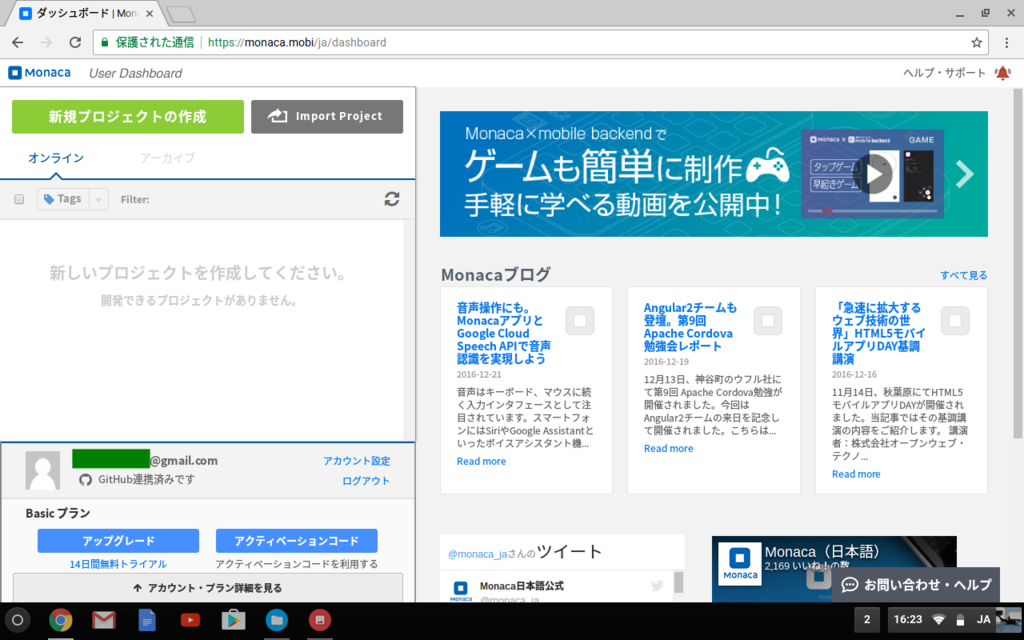Open notification count 2 in tray
1024x640 pixels.
[x=867, y=620]
